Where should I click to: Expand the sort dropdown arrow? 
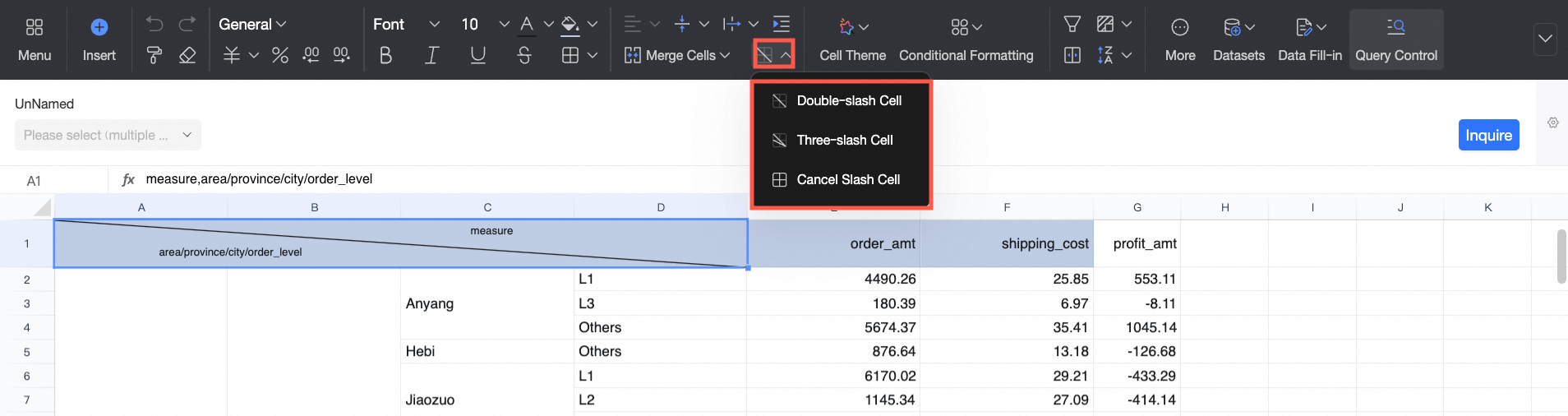click(x=1127, y=55)
